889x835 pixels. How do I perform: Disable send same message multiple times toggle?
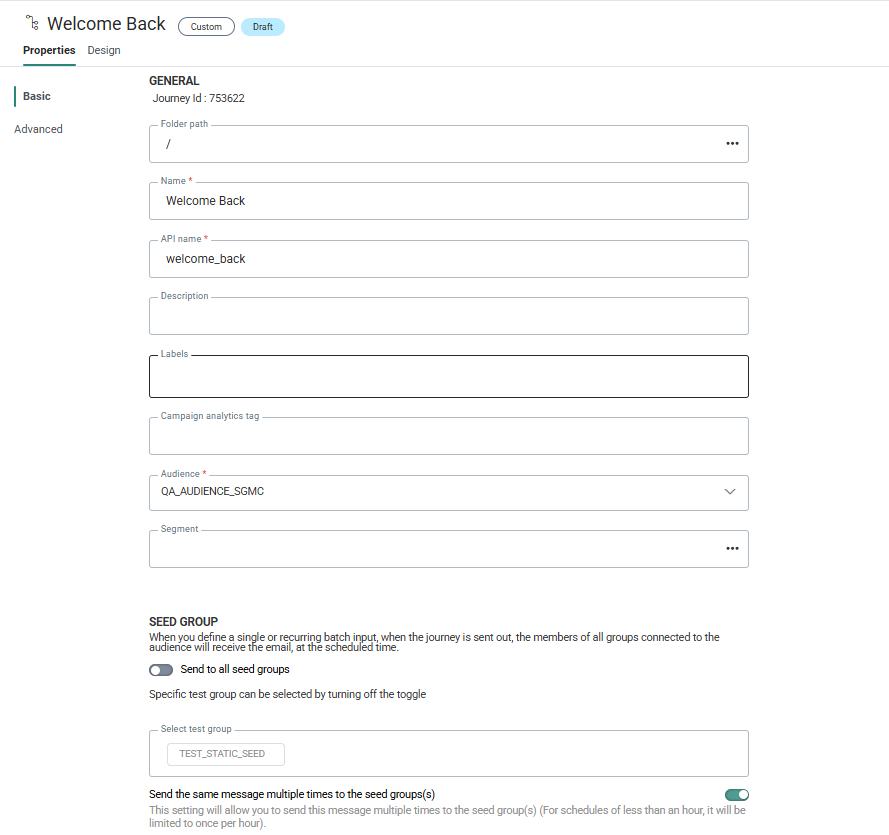pos(736,795)
